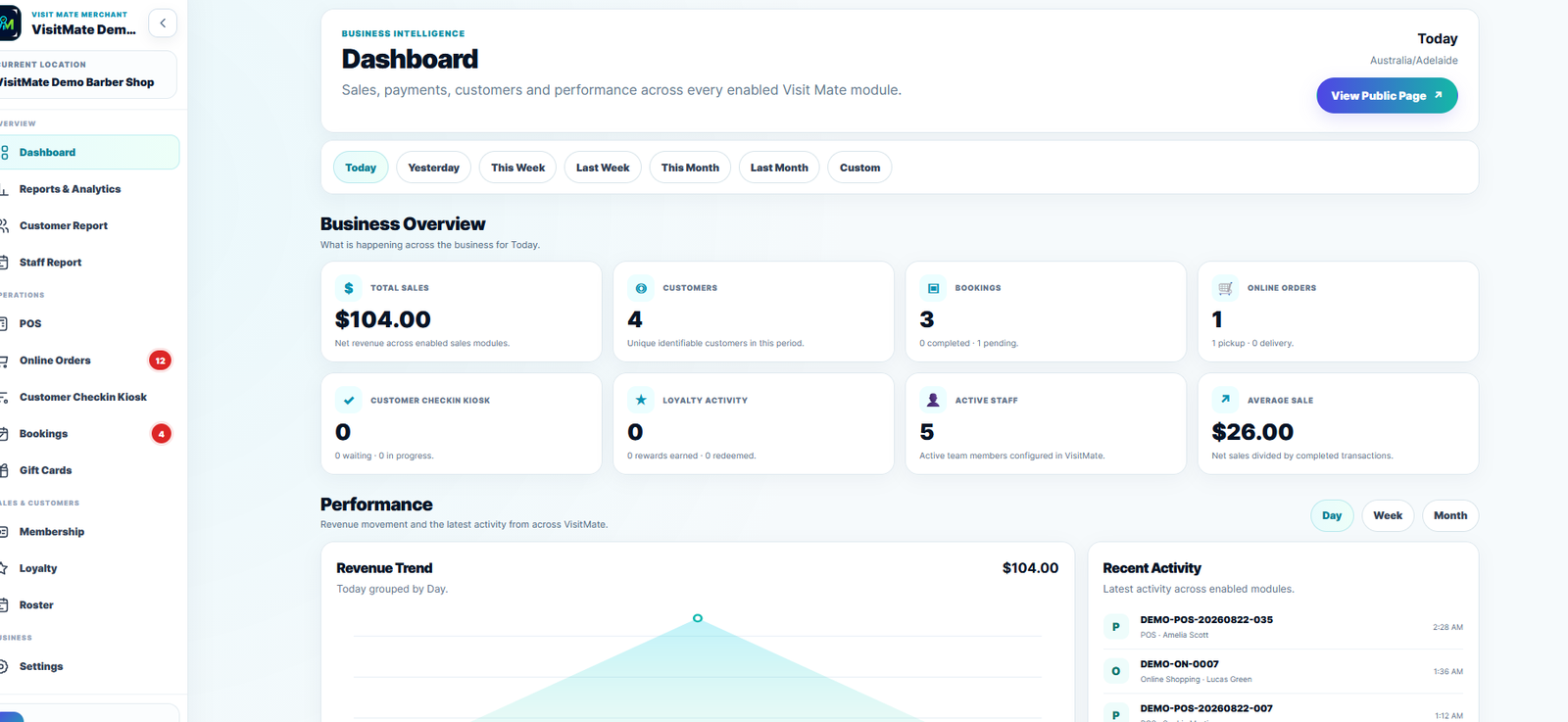Click the Bookings card calendar icon
The width and height of the screenshot is (1568, 722).
click(933, 288)
